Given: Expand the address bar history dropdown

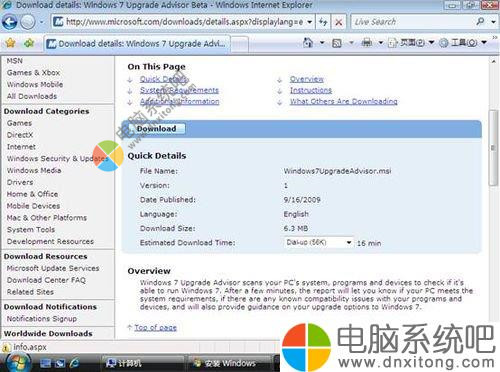Looking at the screenshot, I should [310, 22].
